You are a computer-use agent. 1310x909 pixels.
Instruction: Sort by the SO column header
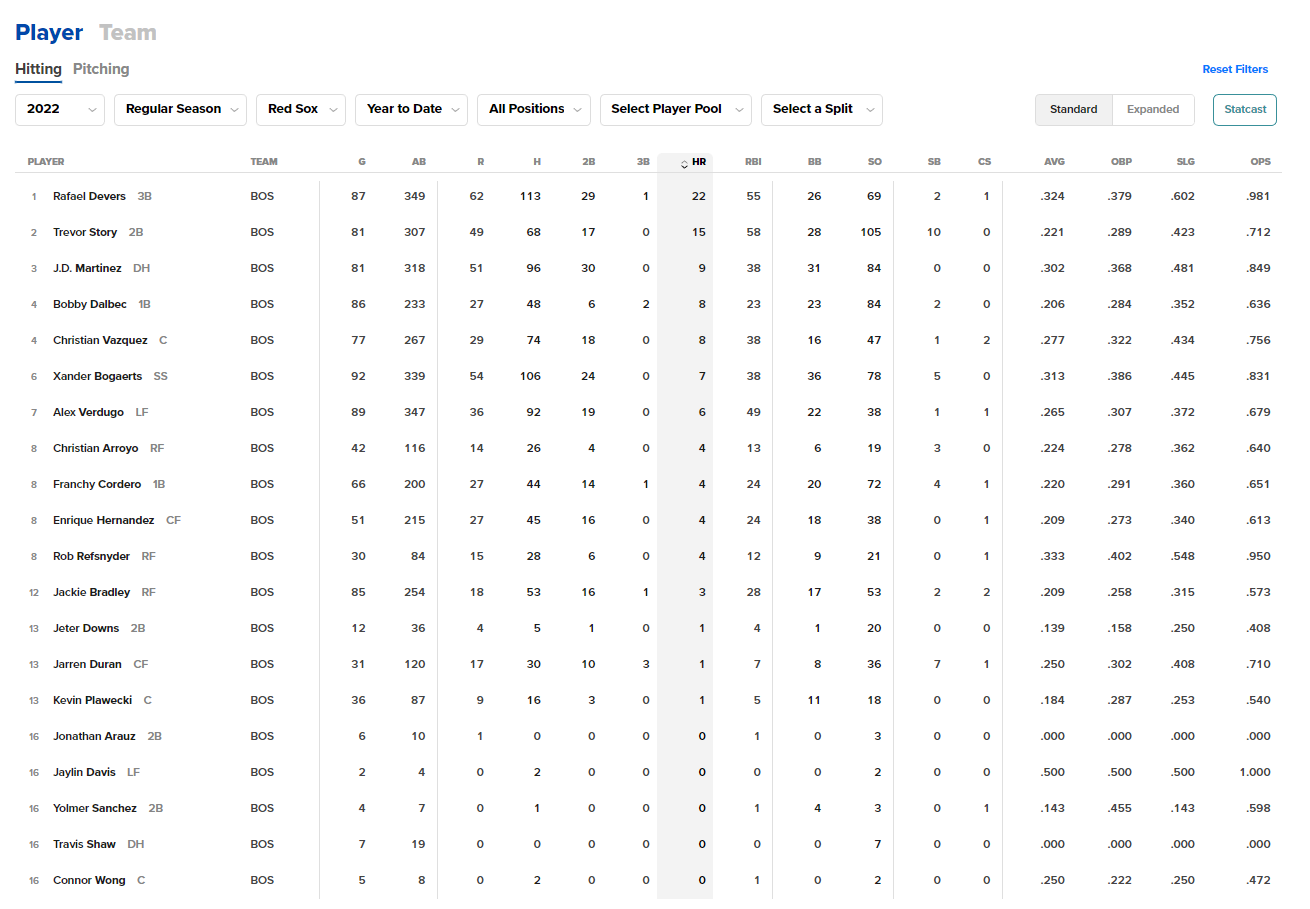coord(875,162)
